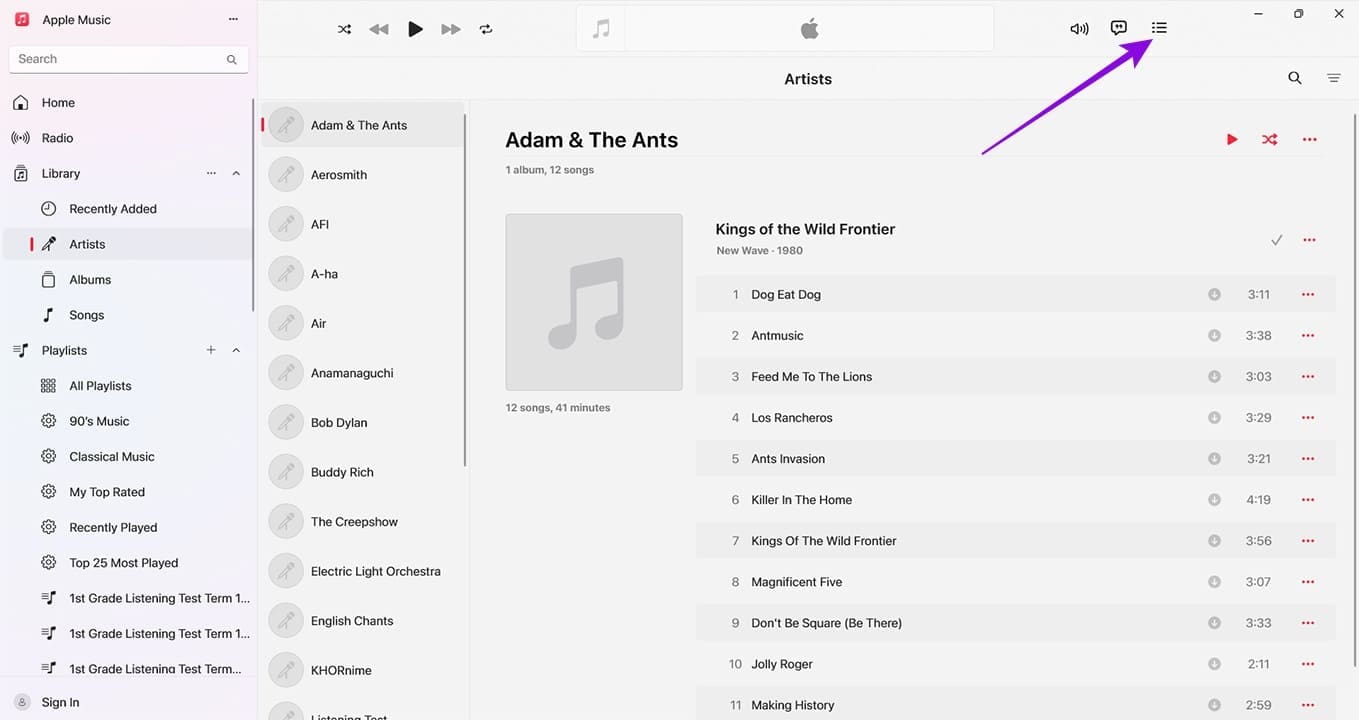The width and height of the screenshot is (1359, 720).
Task: Download Killer In The Home
Action: [x=1214, y=500]
